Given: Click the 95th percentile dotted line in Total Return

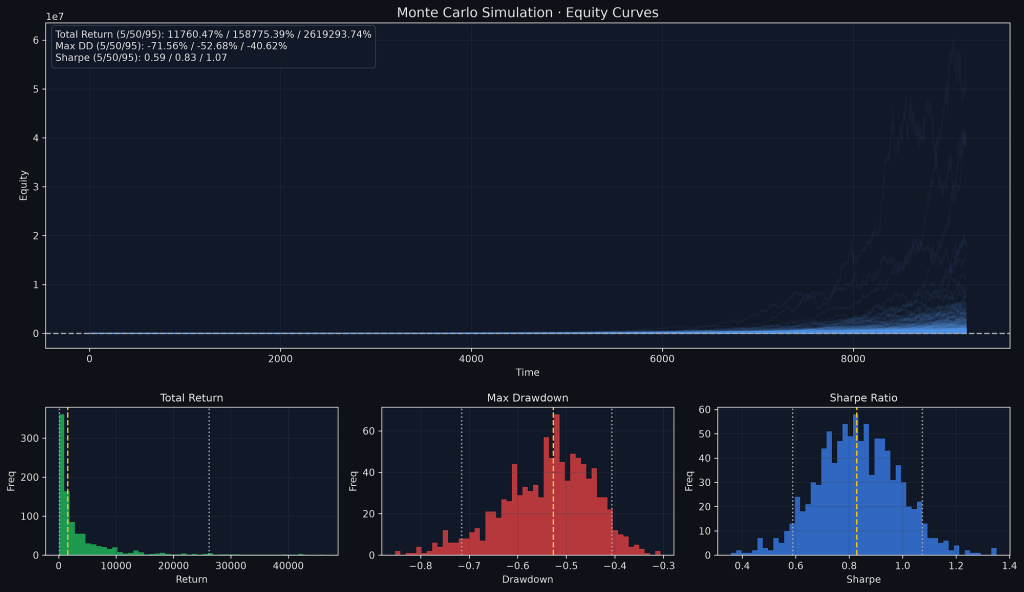Looking at the screenshot, I should click(209, 481).
